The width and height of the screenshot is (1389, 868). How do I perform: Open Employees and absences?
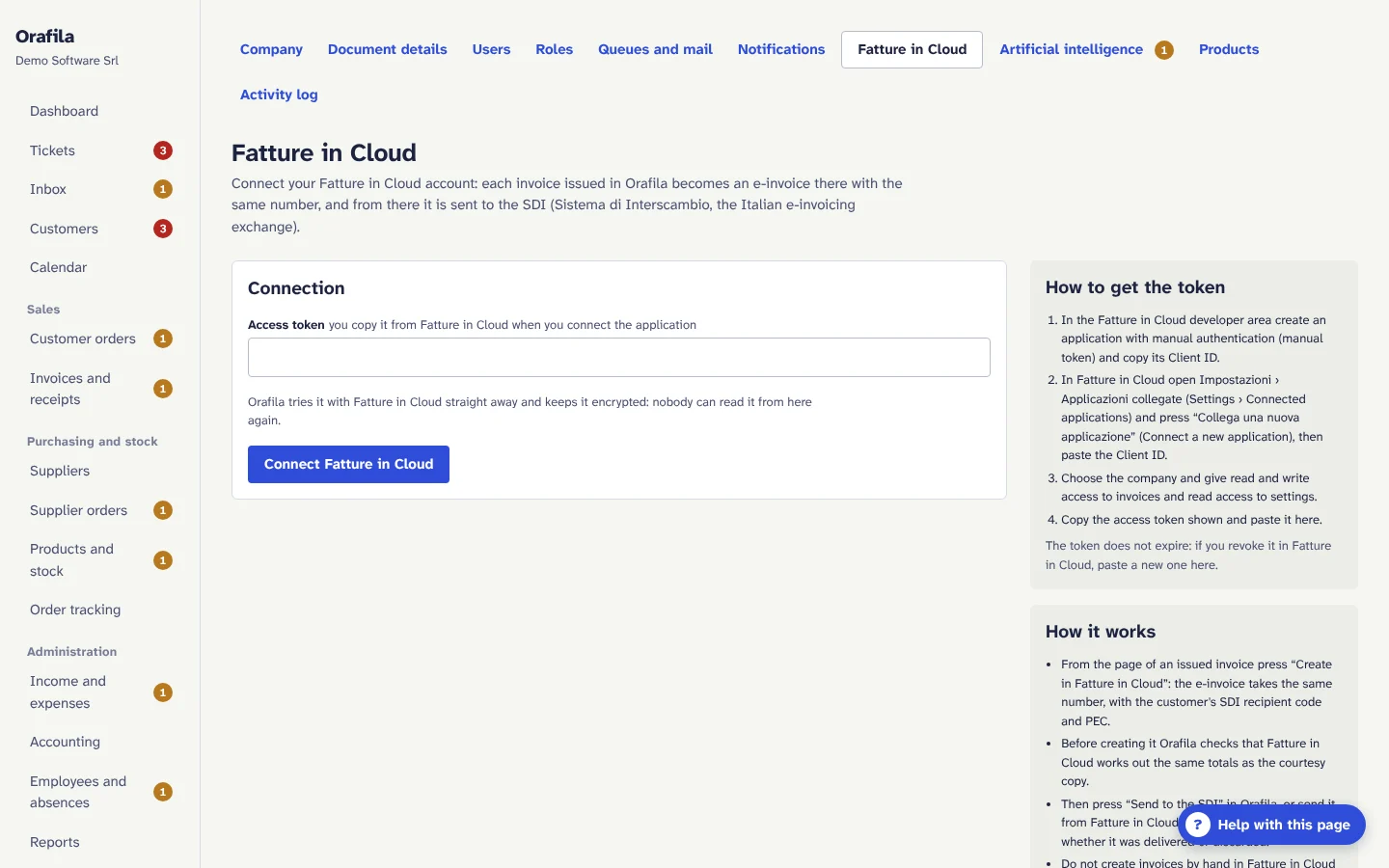click(99, 792)
